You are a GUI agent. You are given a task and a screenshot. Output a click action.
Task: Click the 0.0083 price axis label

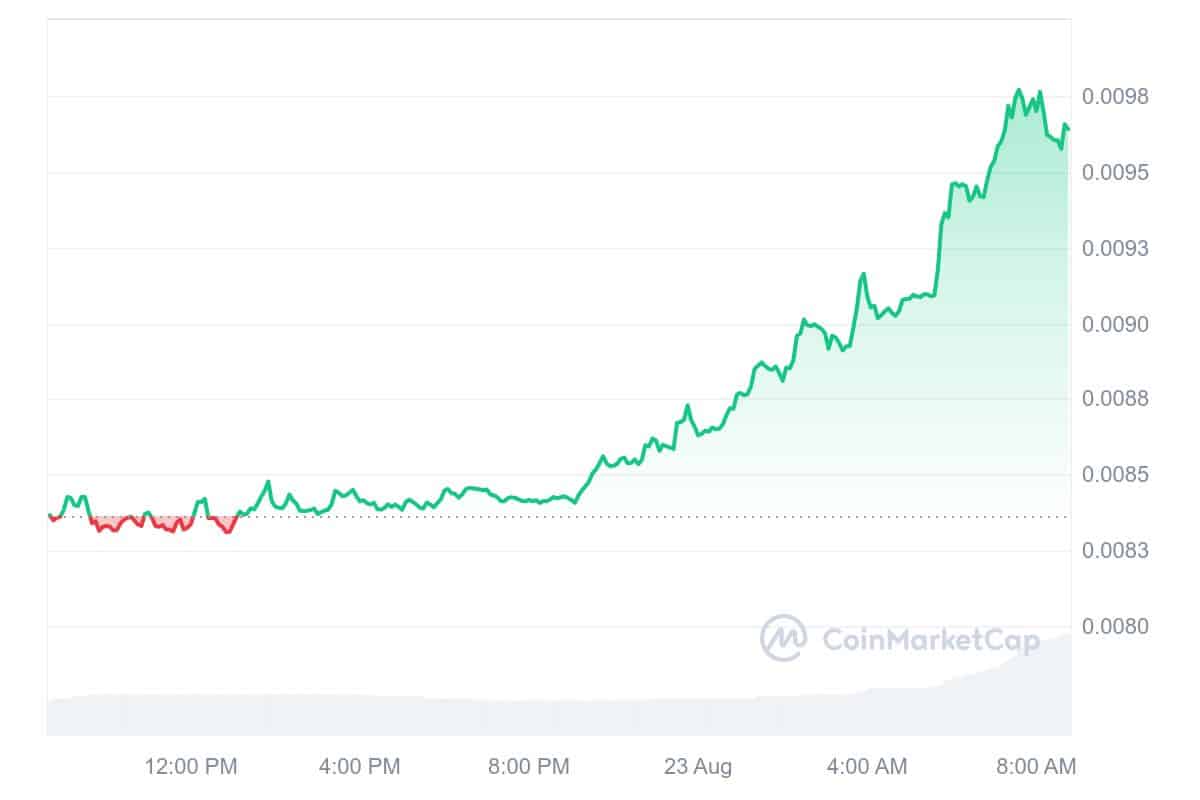click(1115, 551)
